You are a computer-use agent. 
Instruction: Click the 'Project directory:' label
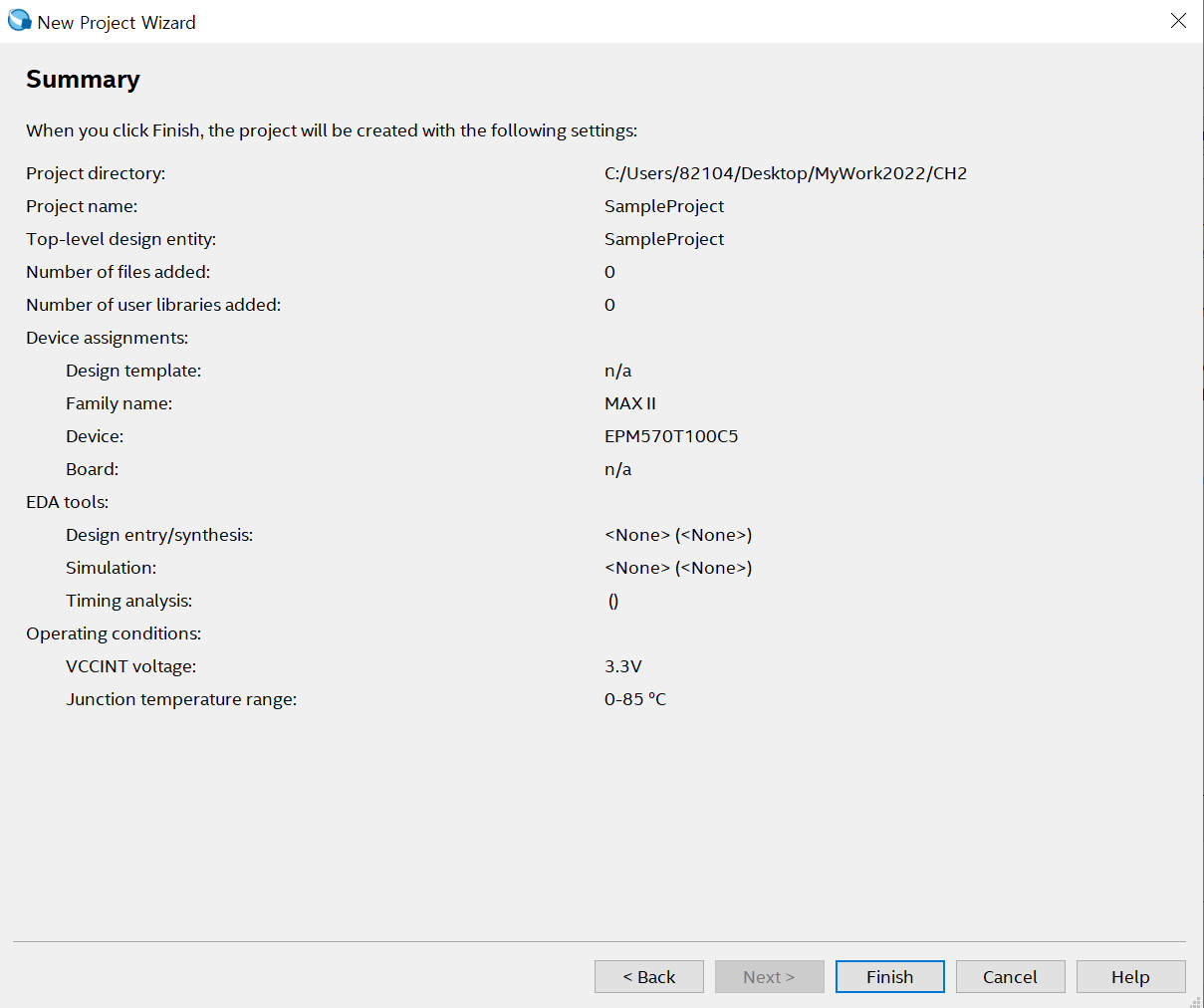pos(96,173)
